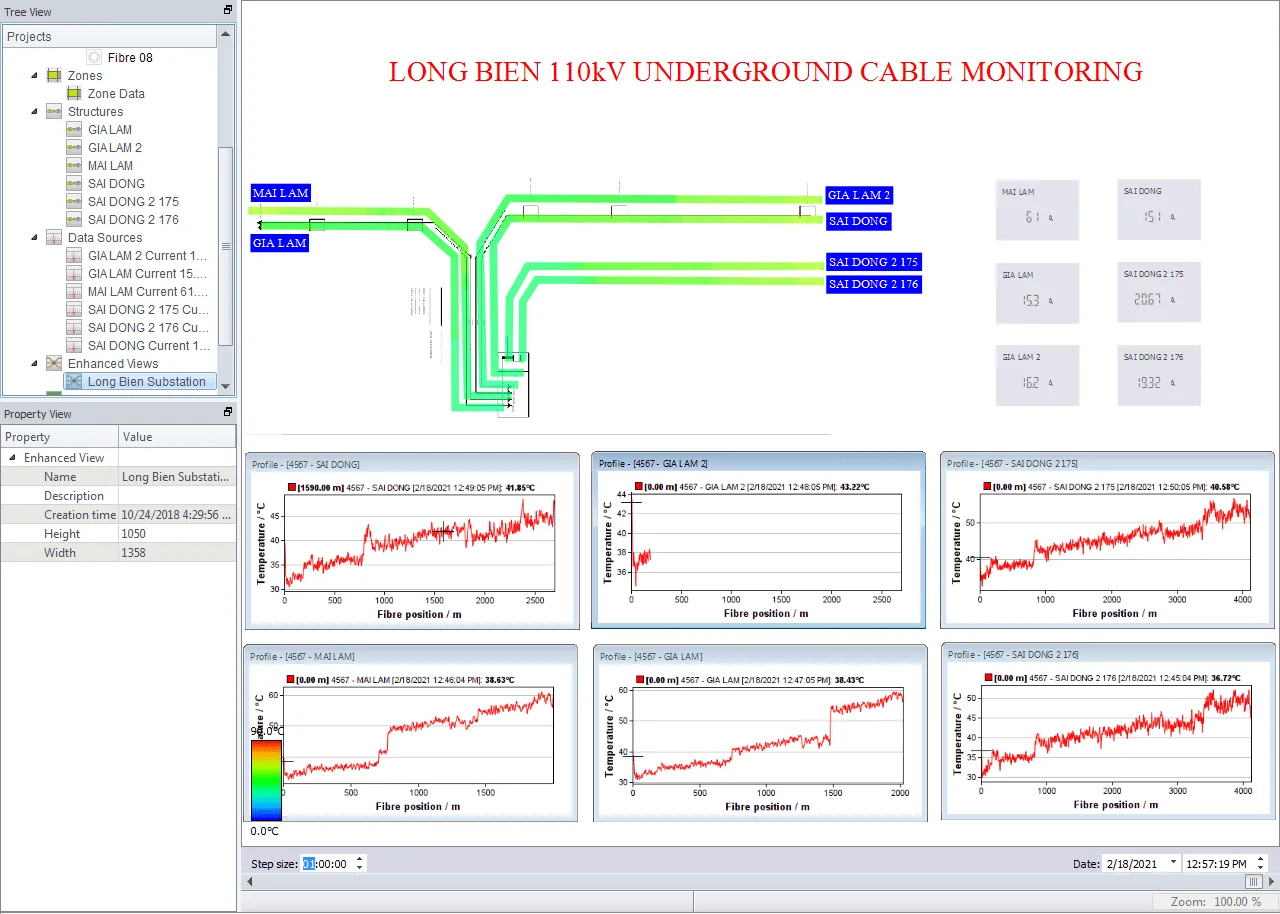1280x914 pixels.
Task: Click the SAI DONG 2 176 structure icon
Action: [74, 220]
